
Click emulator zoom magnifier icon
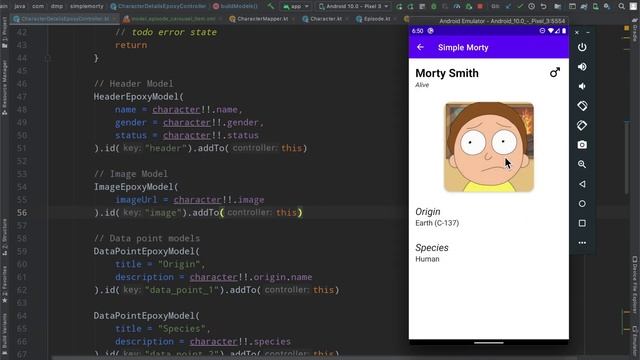tap(582, 164)
